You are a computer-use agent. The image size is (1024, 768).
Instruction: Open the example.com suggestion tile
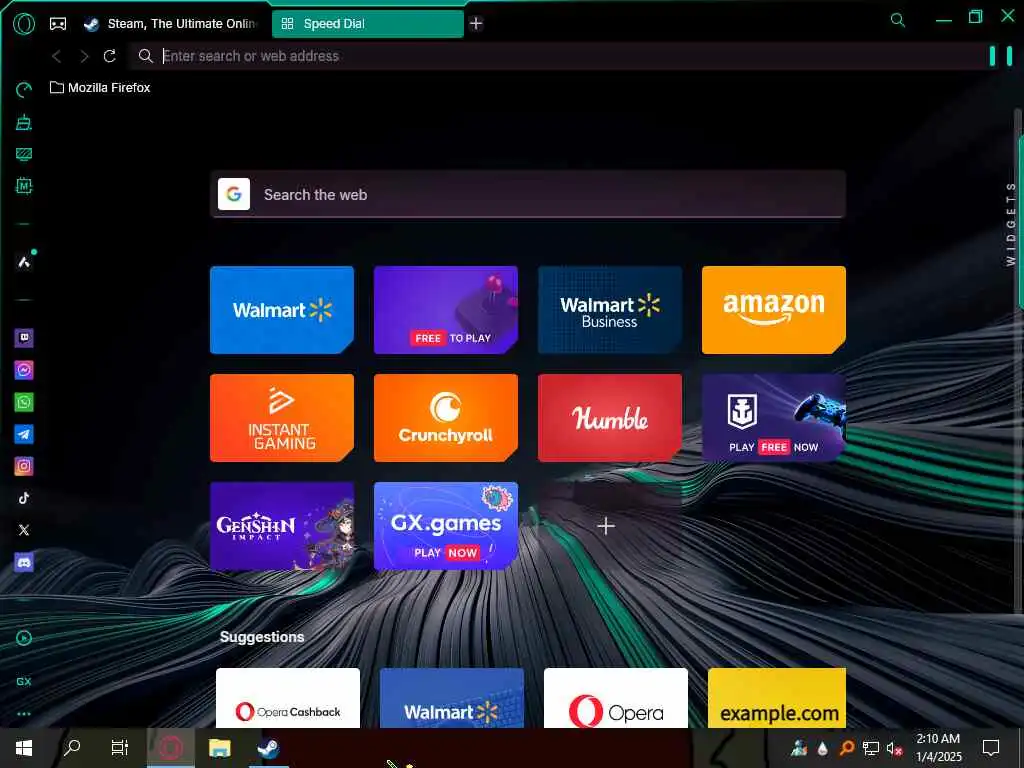pyautogui.click(x=777, y=698)
